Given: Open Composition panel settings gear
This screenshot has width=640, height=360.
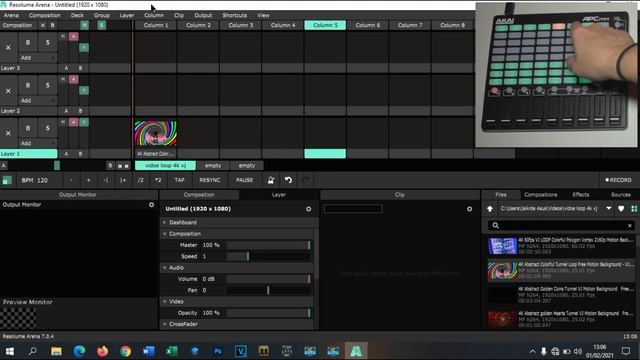Looking at the screenshot, I should (x=309, y=209).
